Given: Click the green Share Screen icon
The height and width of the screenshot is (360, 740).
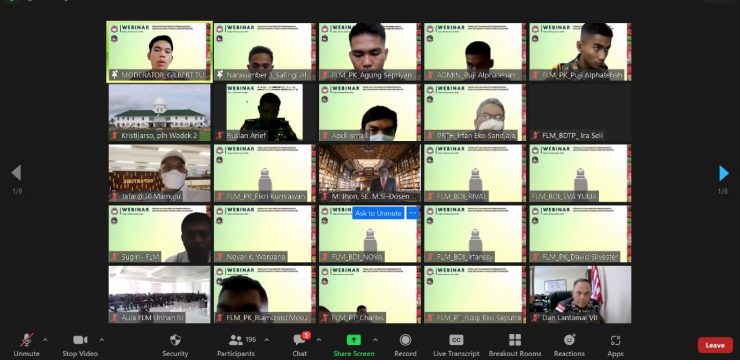Looking at the screenshot, I should point(353,340).
